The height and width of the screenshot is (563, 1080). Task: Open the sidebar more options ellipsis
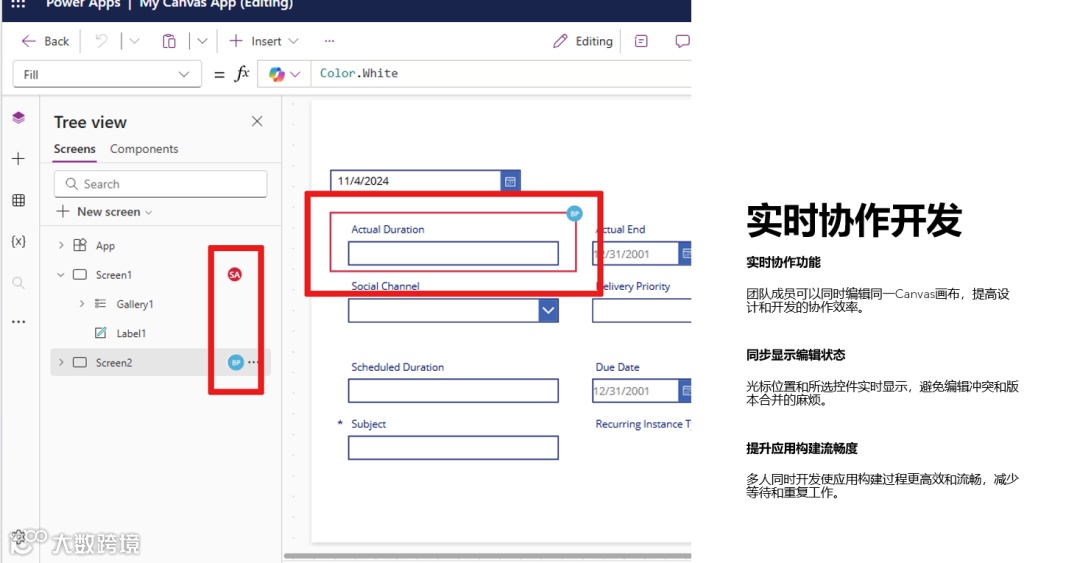coord(19,322)
